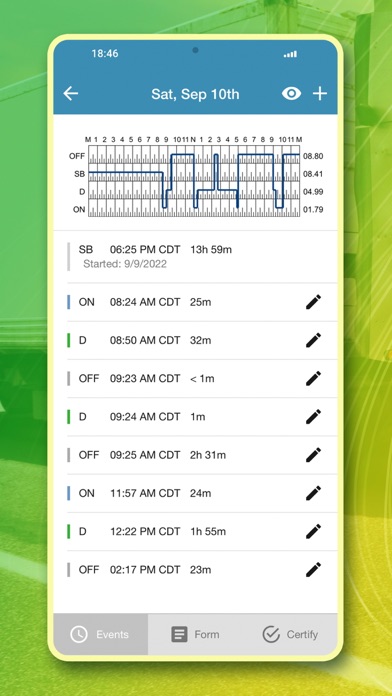Add a new event with plus icon
Image resolution: width=392 pixels, height=696 pixels.
click(320, 94)
